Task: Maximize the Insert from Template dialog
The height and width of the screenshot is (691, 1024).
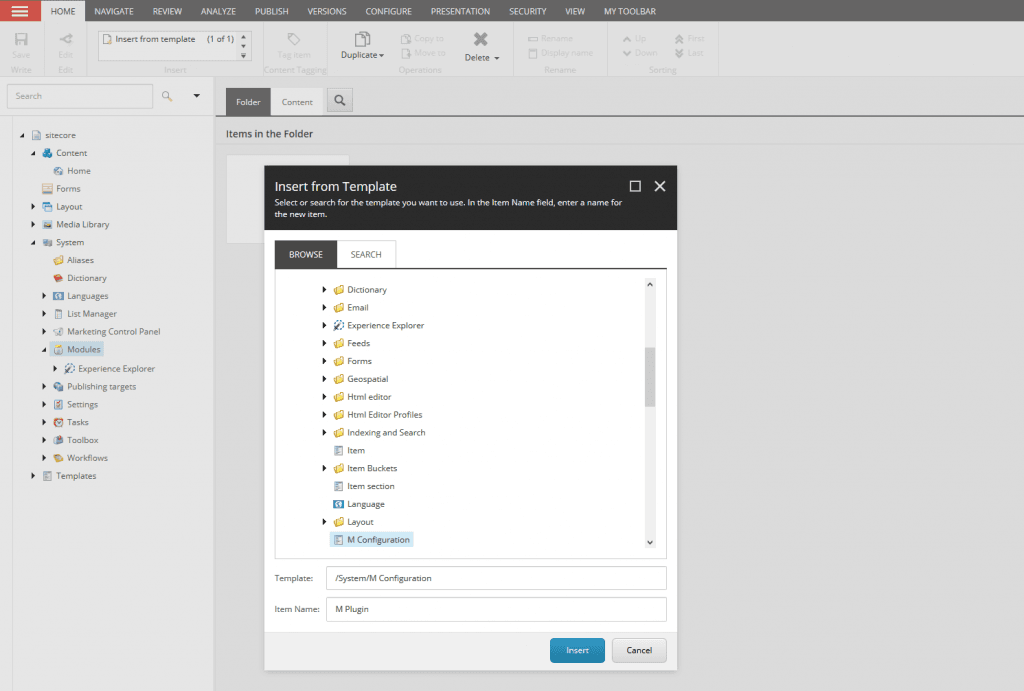Action: [635, 186]
